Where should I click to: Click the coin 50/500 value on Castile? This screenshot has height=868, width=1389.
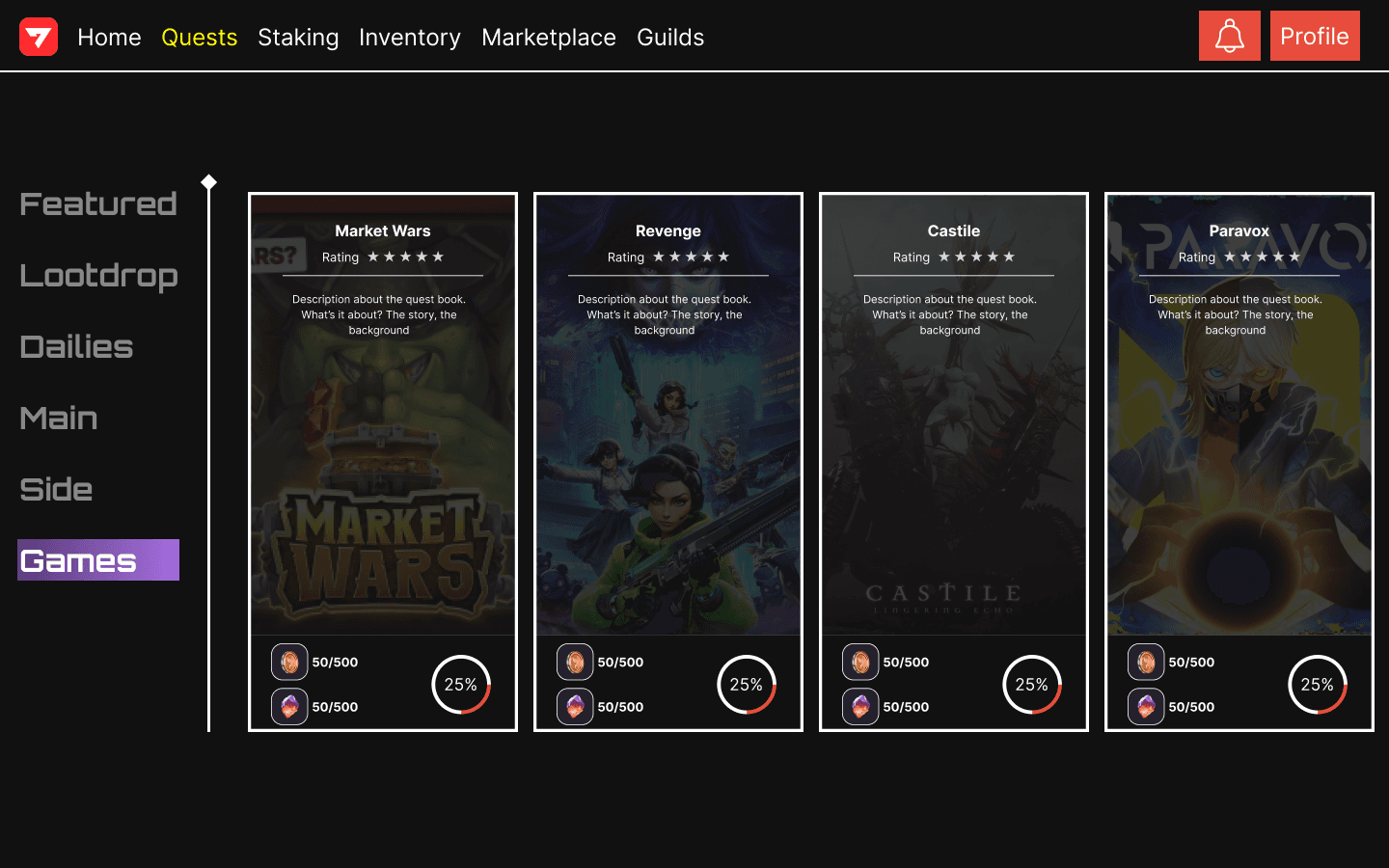906,663
